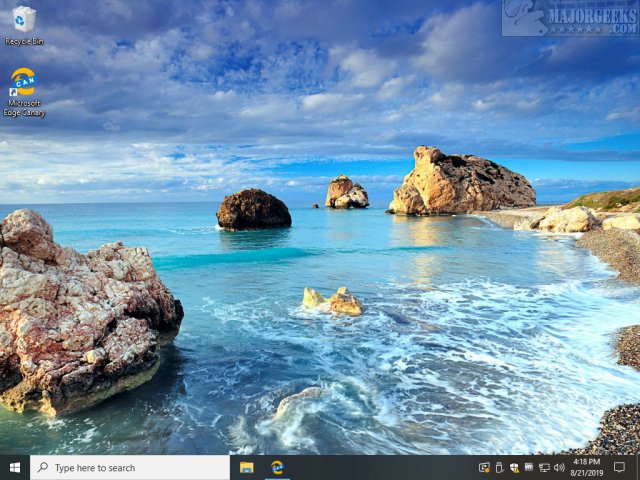Click the Recycle Bin text label
Screen dimensions: 640x480
click(x=23, y=42)
